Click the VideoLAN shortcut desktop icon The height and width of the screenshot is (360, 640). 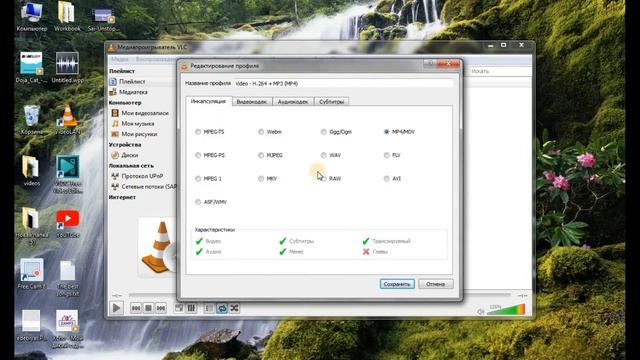[x=67, y=120]
